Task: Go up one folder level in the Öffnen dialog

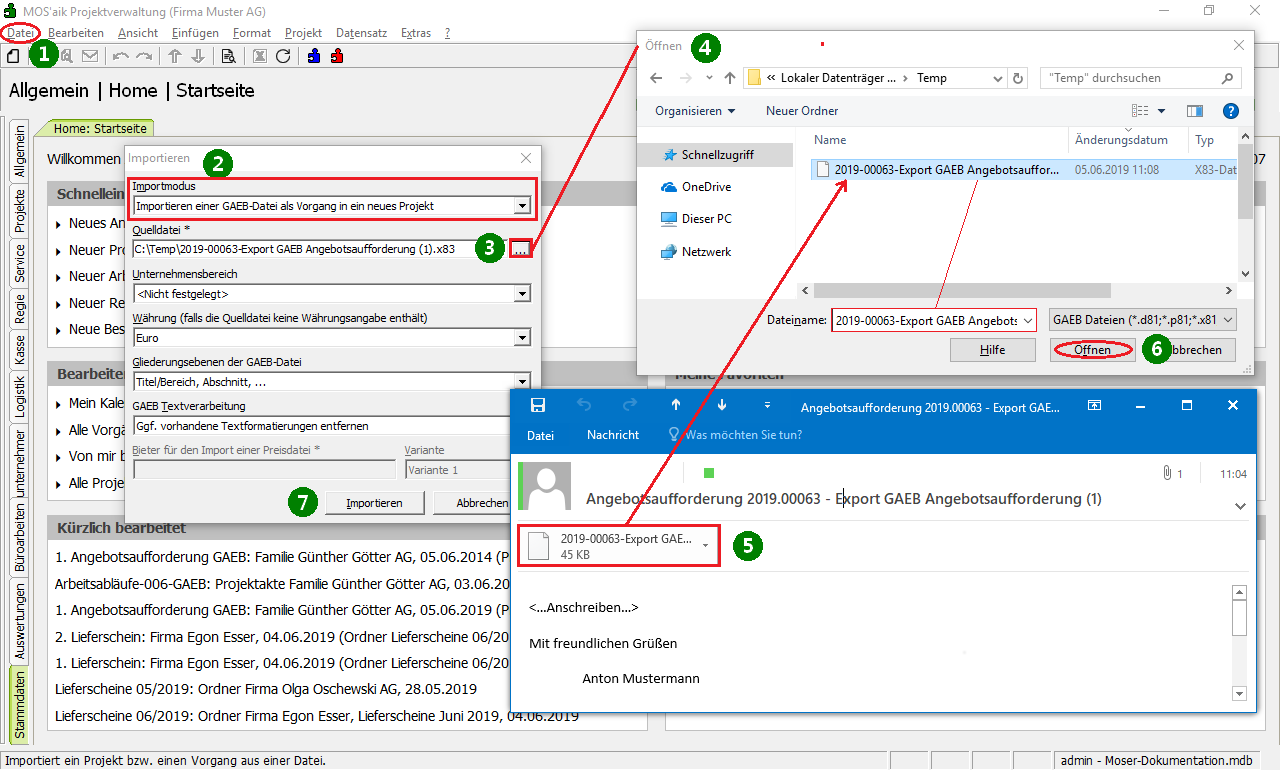Action: [730, 78]
